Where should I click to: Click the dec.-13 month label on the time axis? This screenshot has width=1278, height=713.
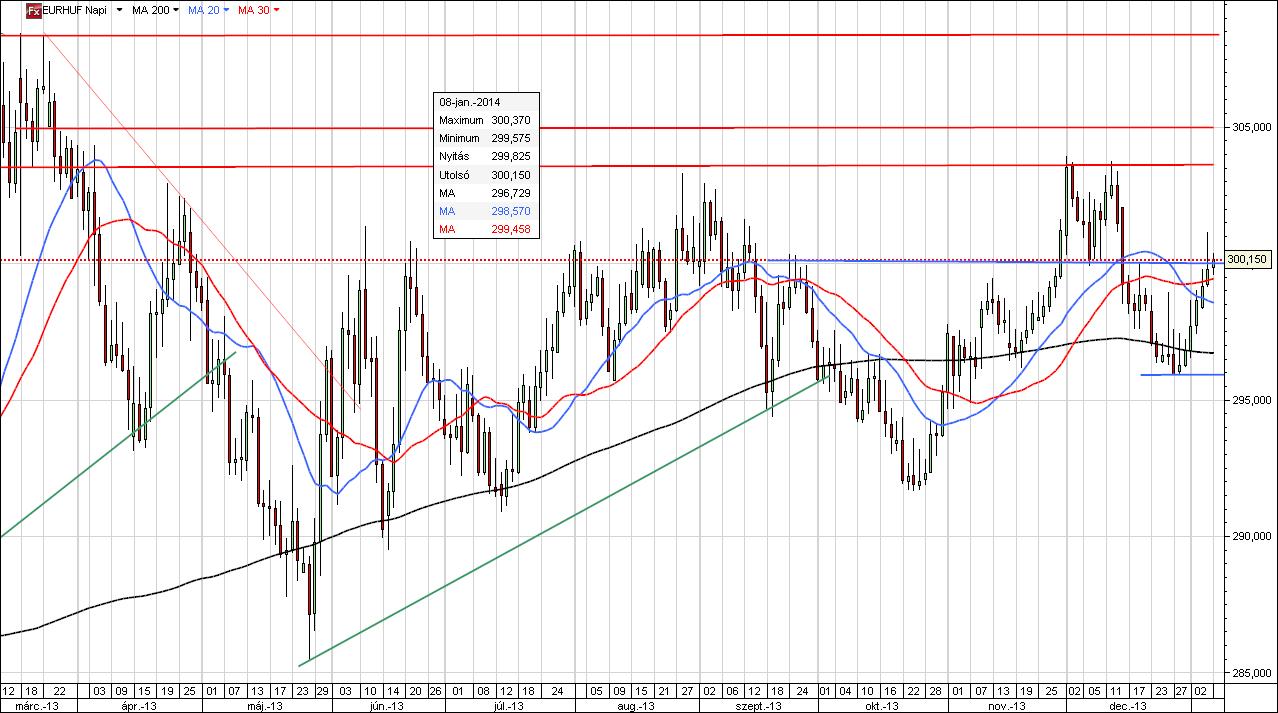pyautogui.click(x=1128, y=706)
